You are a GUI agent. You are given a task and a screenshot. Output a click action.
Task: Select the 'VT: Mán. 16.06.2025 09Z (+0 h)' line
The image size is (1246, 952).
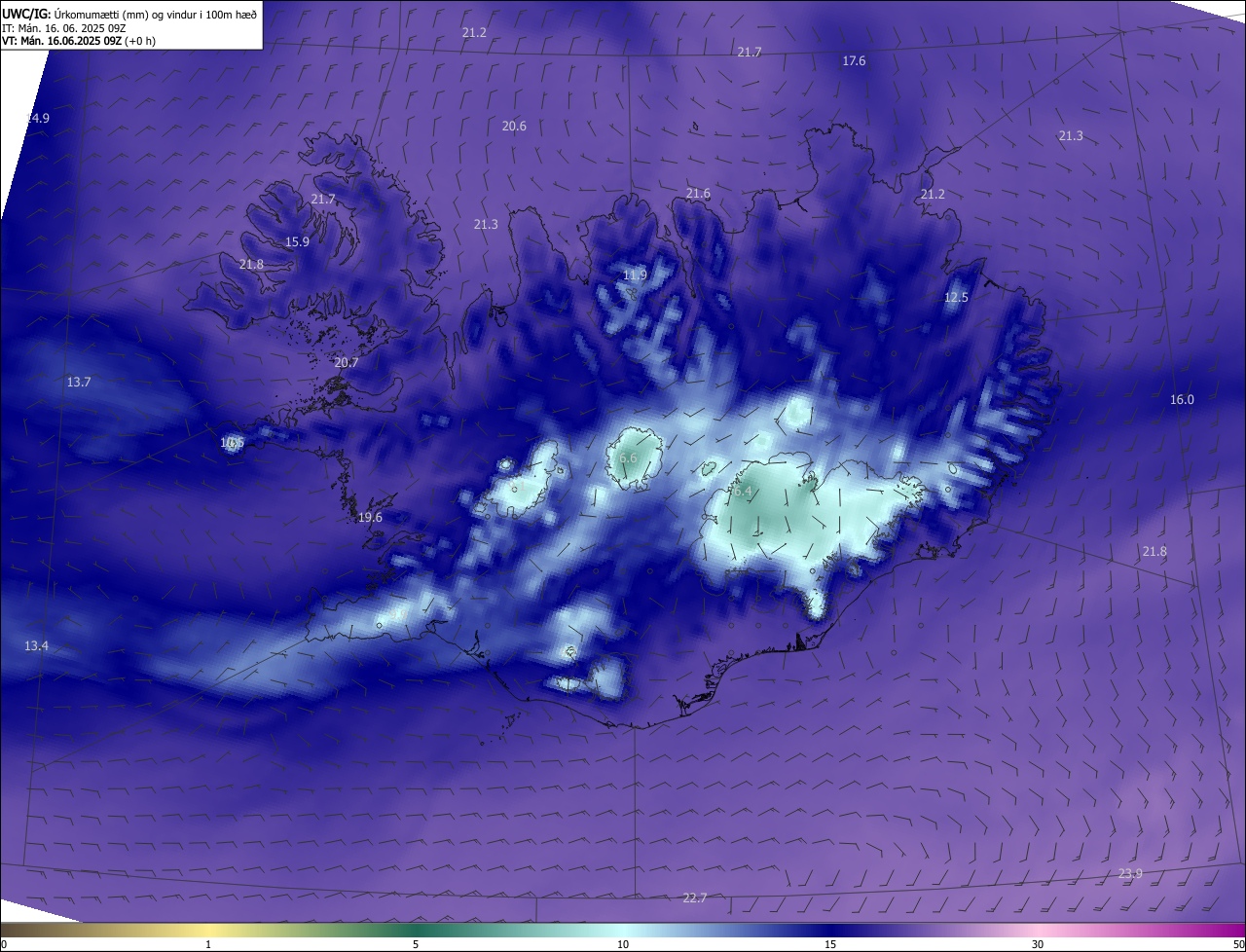point(79,41)
